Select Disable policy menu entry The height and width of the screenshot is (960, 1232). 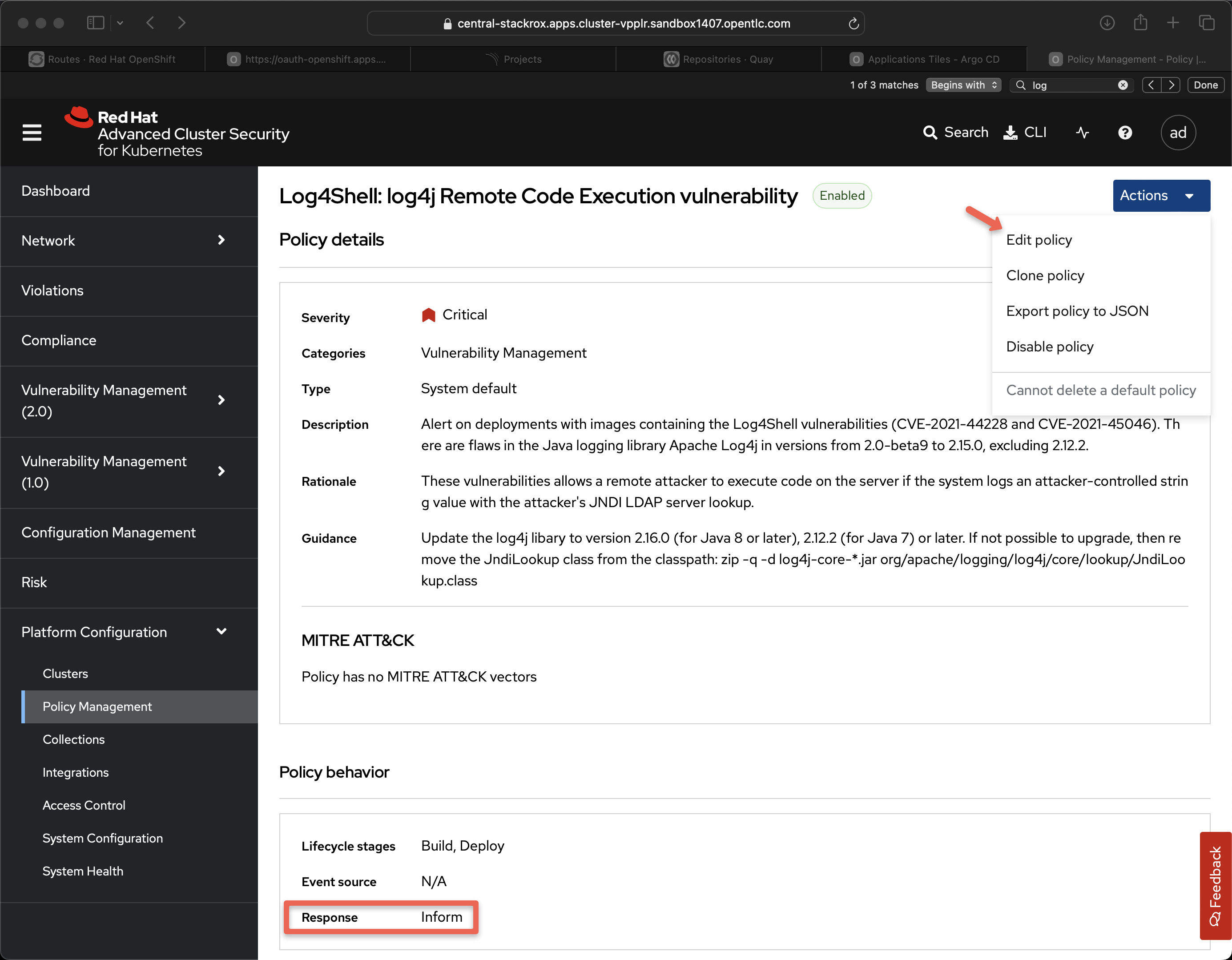click(x=1049, y=347)
